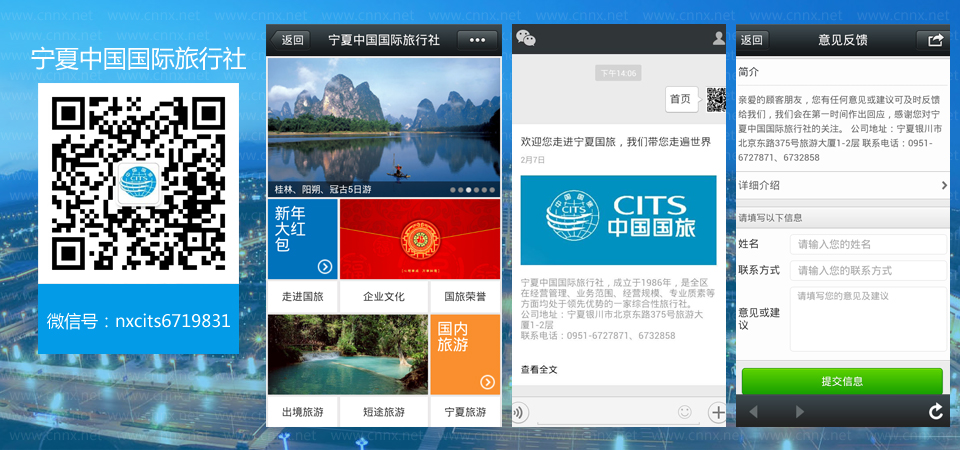Image resolution: width=960 pixels, height=450 pixels.
Task: Tap 返回 in the 意见反馈 screen
Action: click(x=752, y=40)
